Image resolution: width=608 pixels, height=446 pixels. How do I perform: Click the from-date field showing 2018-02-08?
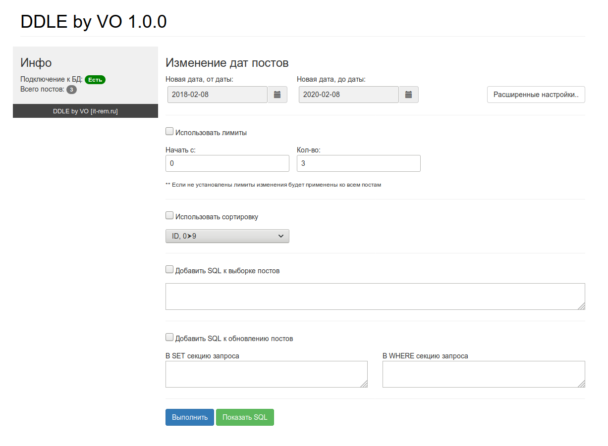coord(217,95)
